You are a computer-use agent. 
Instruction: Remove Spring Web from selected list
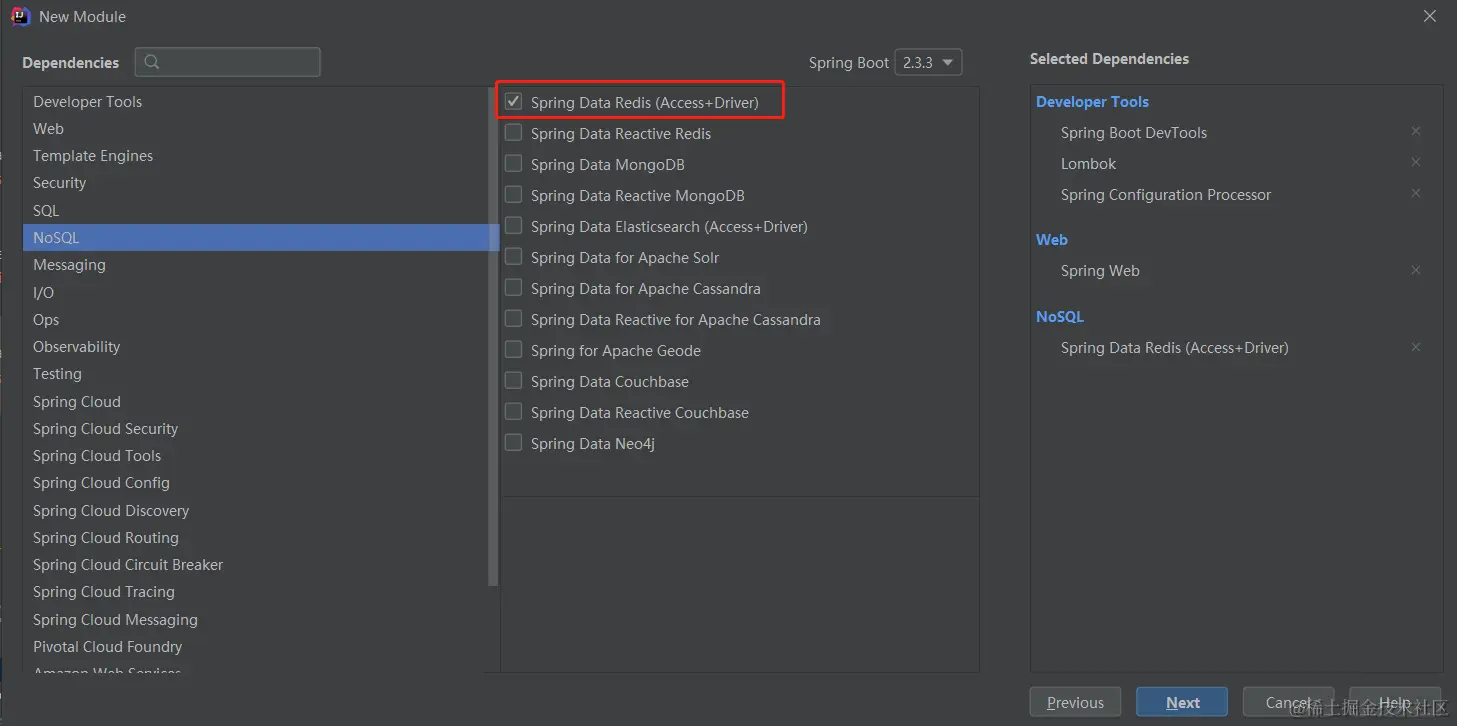click(x=1415, y=270)
